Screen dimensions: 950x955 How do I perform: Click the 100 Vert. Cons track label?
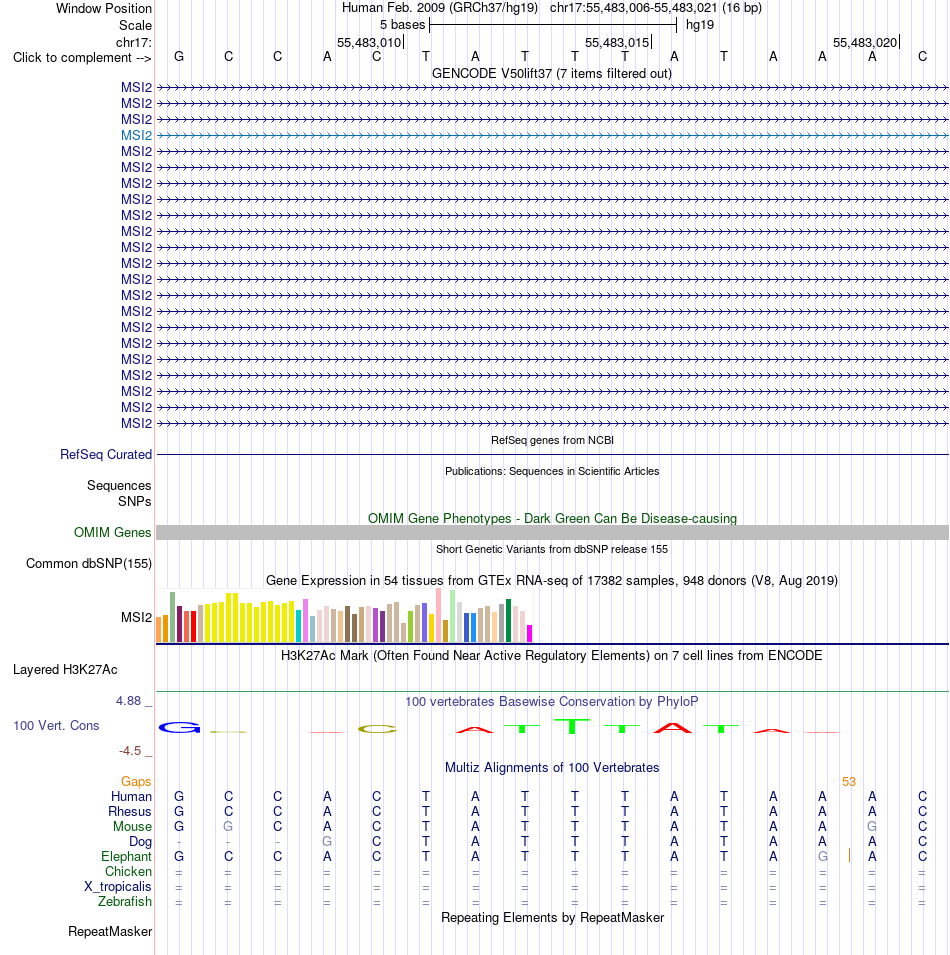coord(56,725)
